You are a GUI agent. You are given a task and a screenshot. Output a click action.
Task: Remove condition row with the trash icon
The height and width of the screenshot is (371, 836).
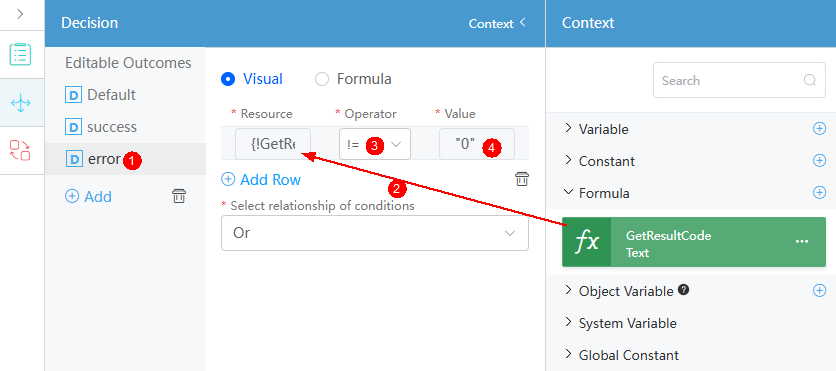tap(521, 179)
